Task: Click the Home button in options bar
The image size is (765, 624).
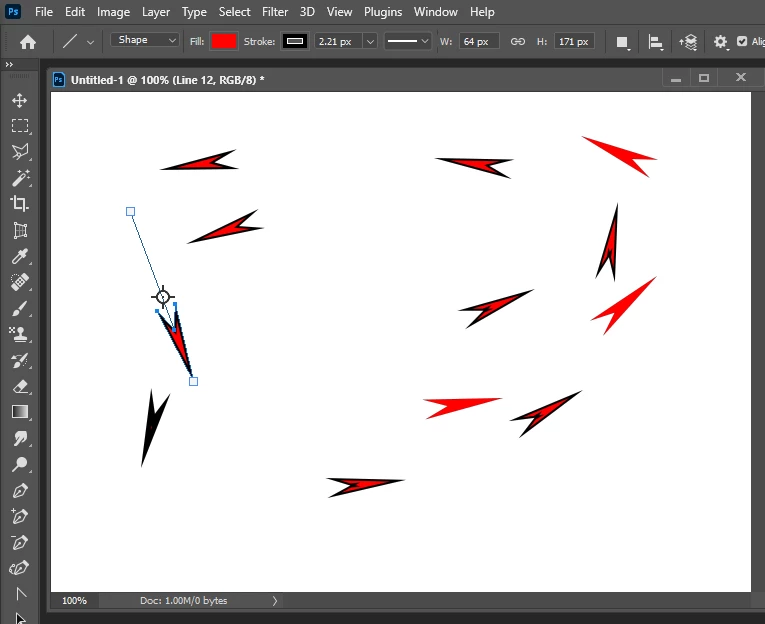Action: [28, 42]
